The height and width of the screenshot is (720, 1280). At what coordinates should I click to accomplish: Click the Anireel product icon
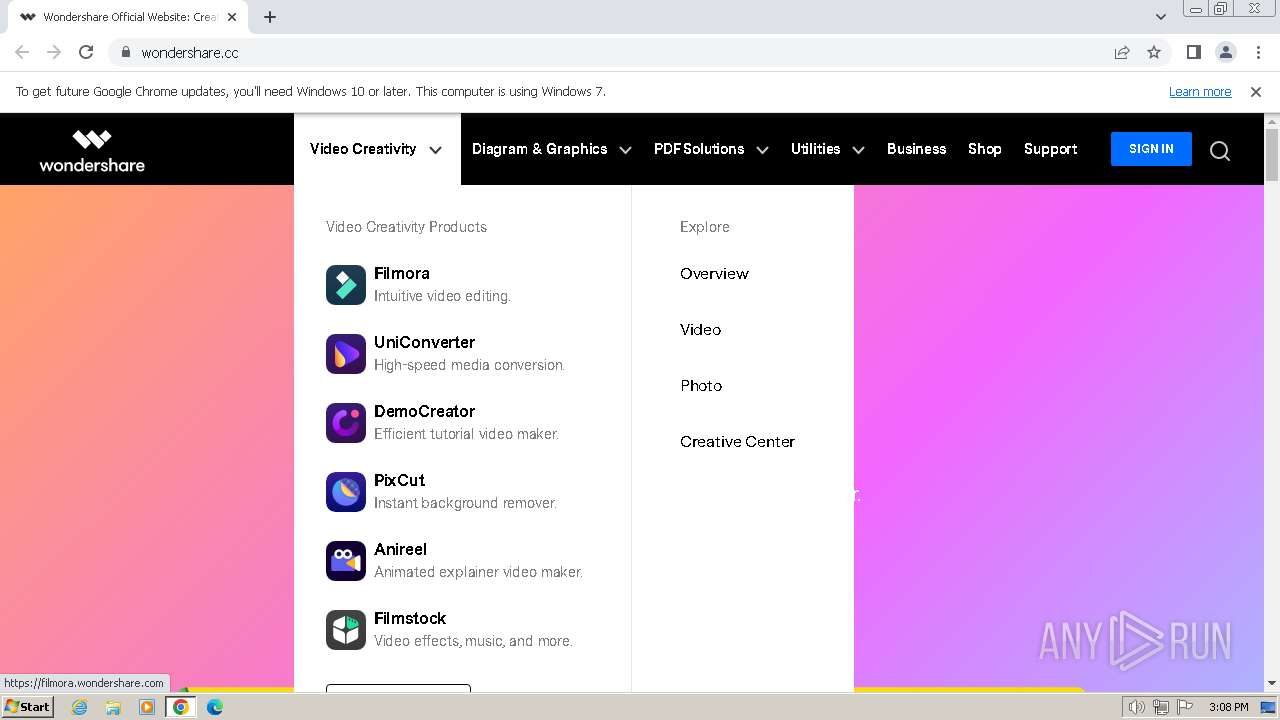tap(346, 561)
